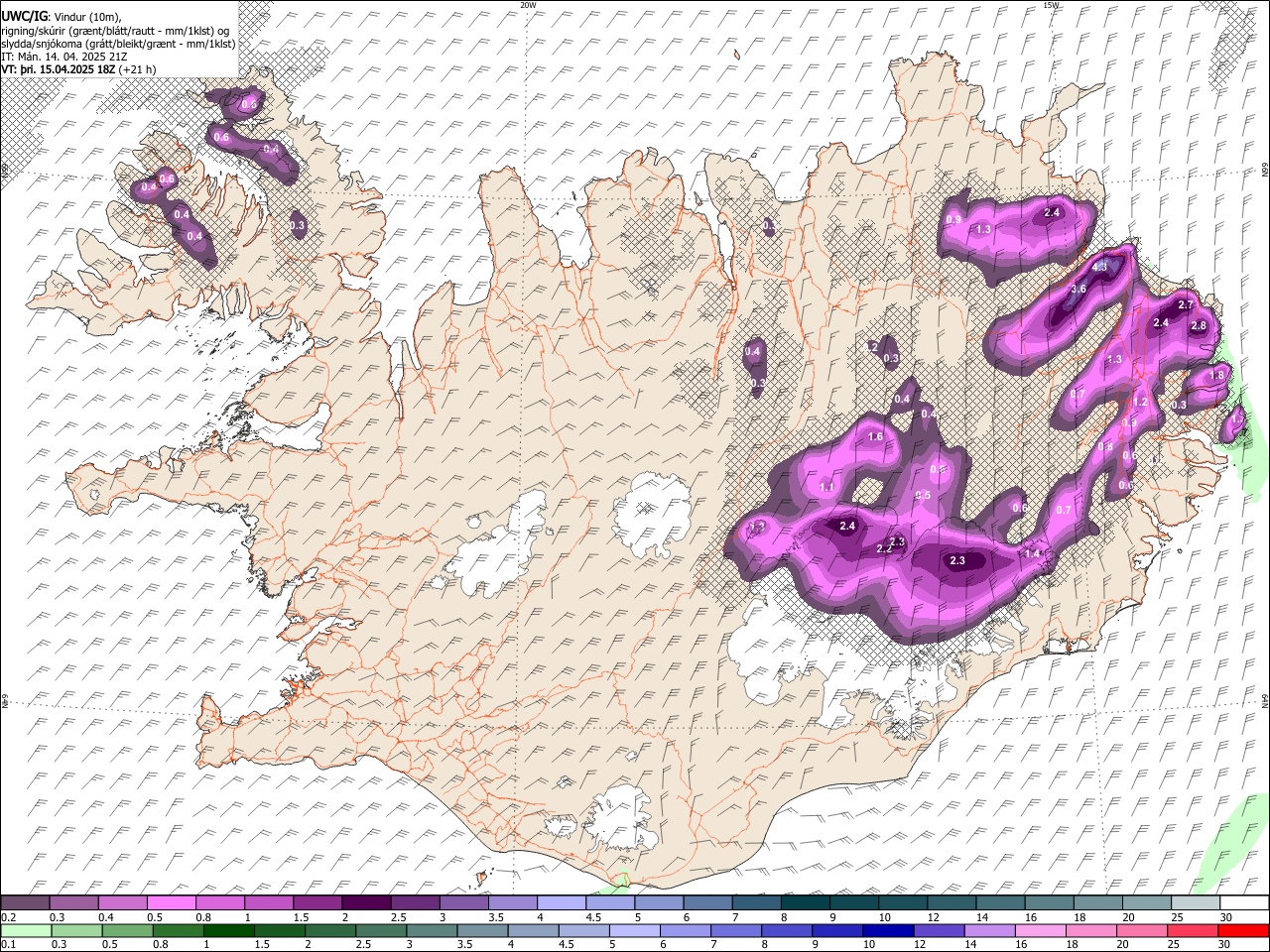Click 'VT: þri. 15.04.2025 18Z (+21 h)' line
Image resolution: width=1270 pixels, height=952 pixels.
pyautogui.click(x=78, y=69)
